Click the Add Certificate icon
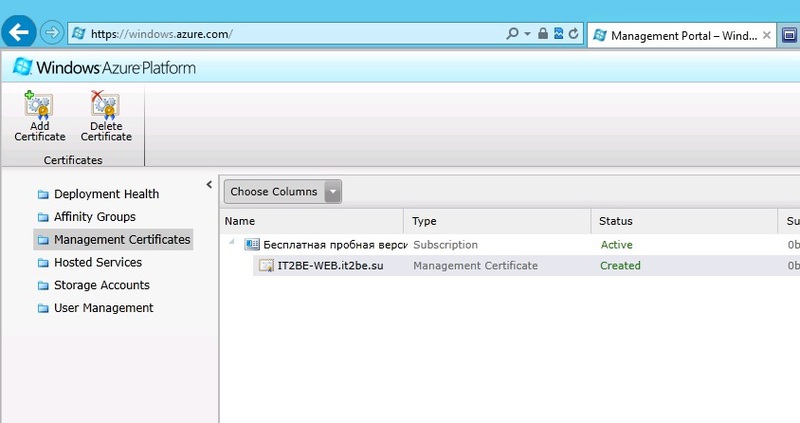 [x=39, y=105]
